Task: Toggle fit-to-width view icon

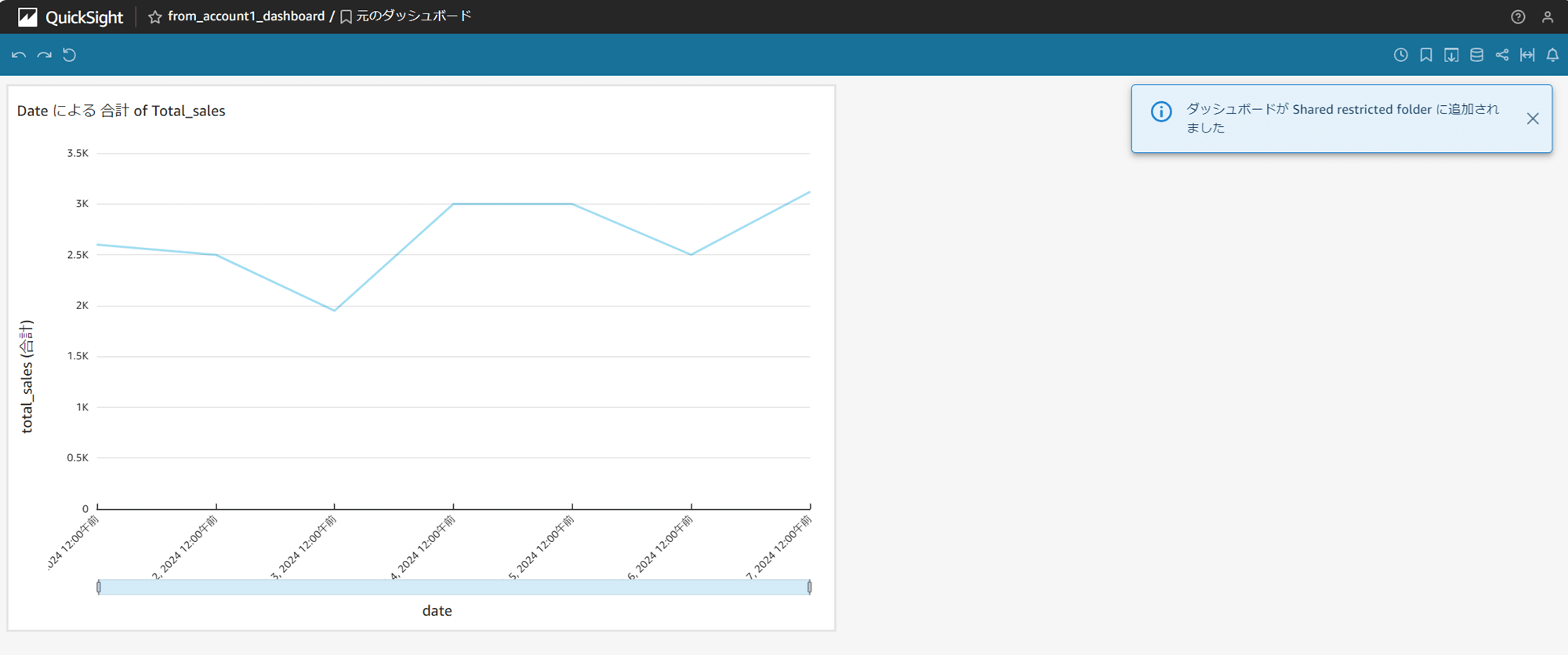Action: (x=1527, y=55)
